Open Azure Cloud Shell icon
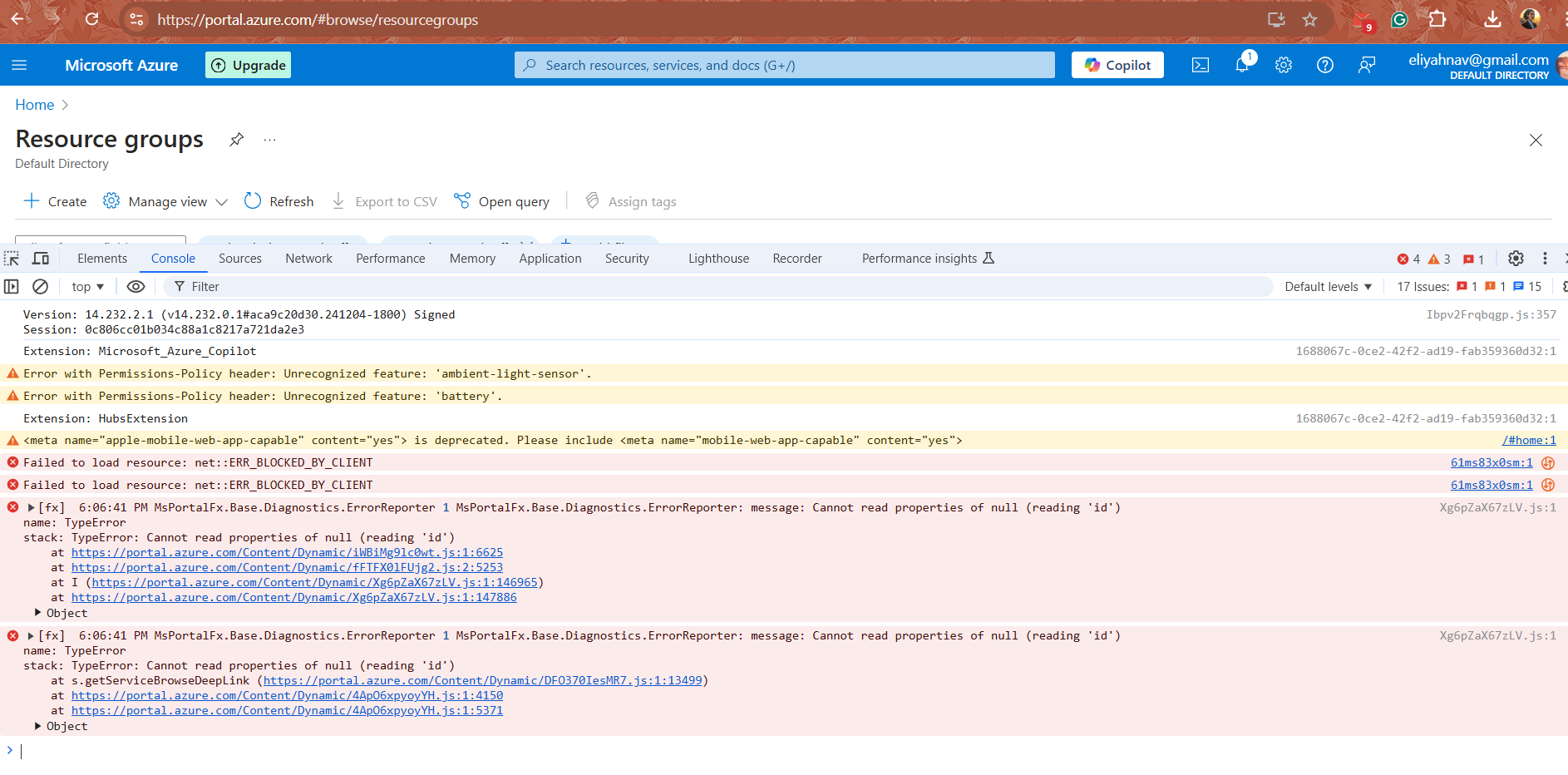 click(1201, 65)
